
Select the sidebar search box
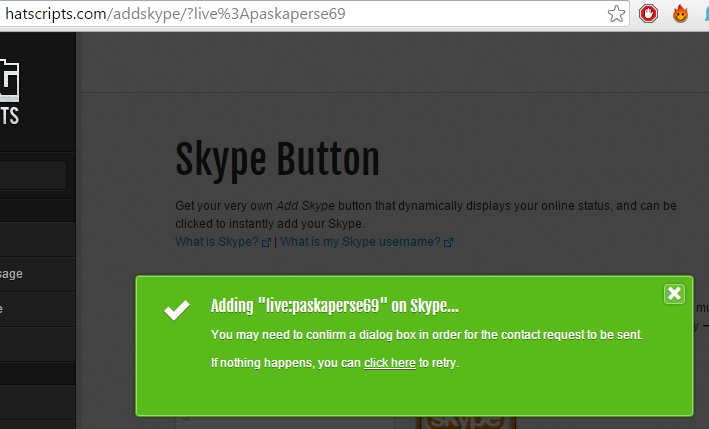point(33,175)
